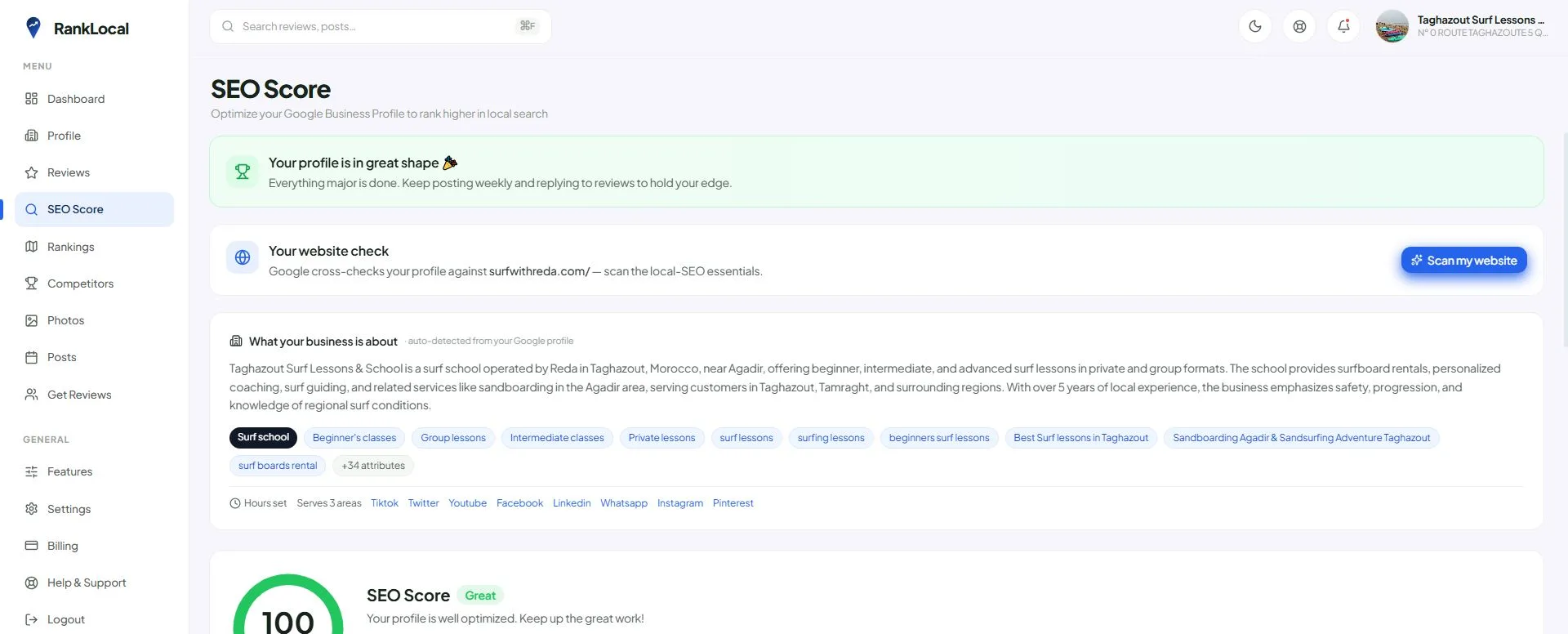Click the building icon beside 'What your business is about'
Viewport: 1568px width, 634px height.
(236, 341)
